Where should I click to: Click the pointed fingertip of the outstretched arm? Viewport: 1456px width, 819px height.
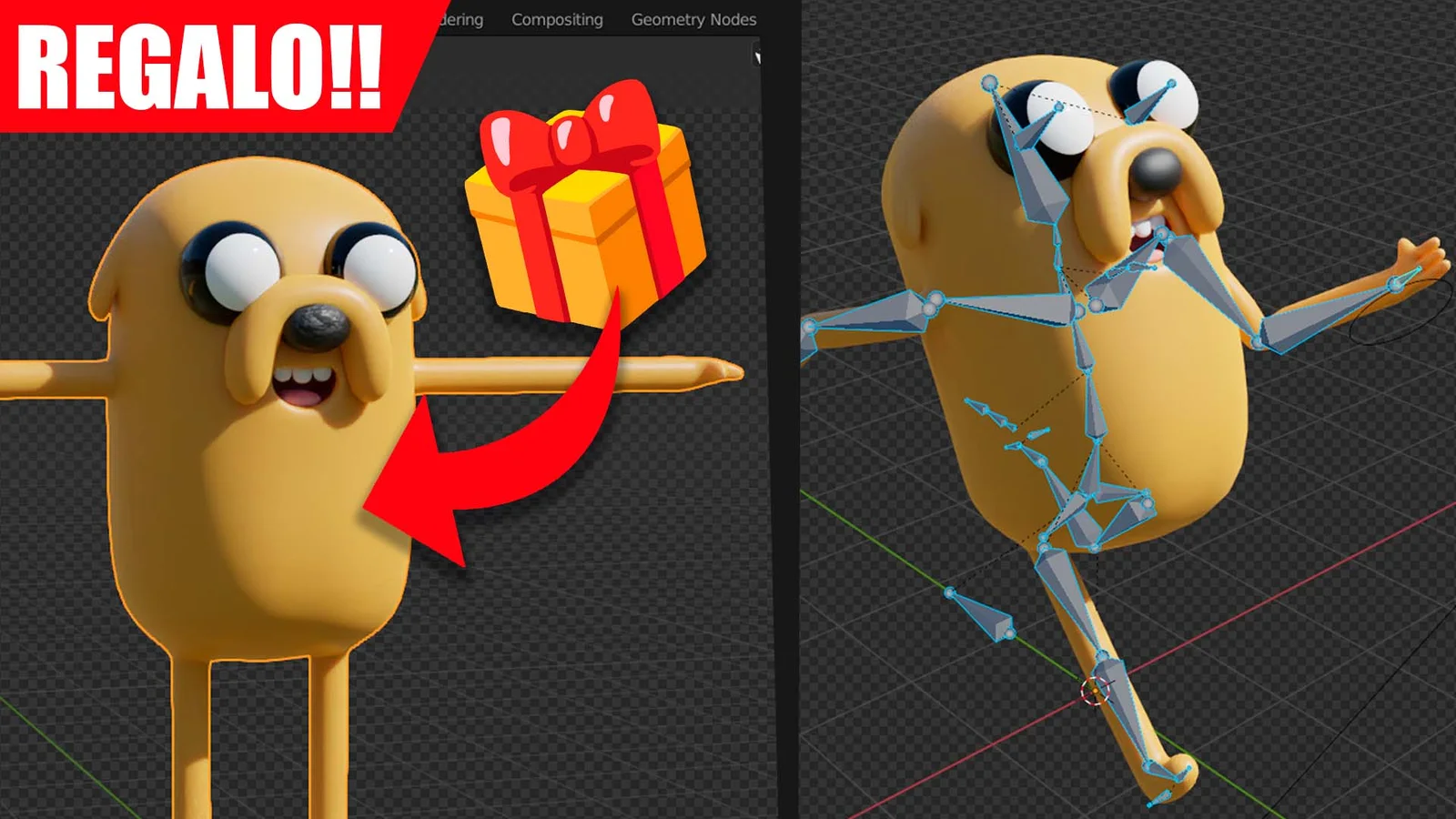(x=728, y=371)
